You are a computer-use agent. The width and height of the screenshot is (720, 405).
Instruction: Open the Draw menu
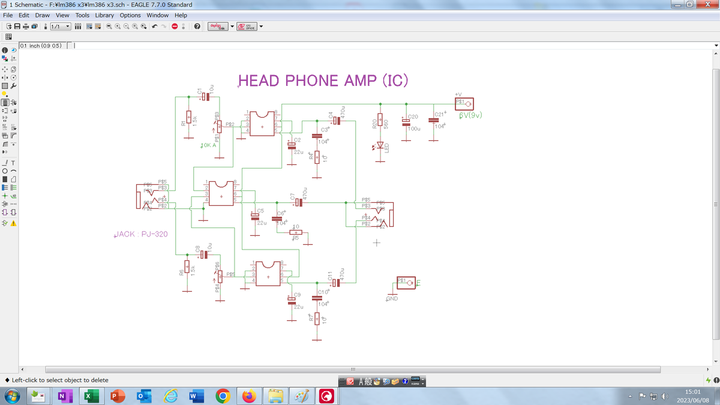click(x=42, y=15)
